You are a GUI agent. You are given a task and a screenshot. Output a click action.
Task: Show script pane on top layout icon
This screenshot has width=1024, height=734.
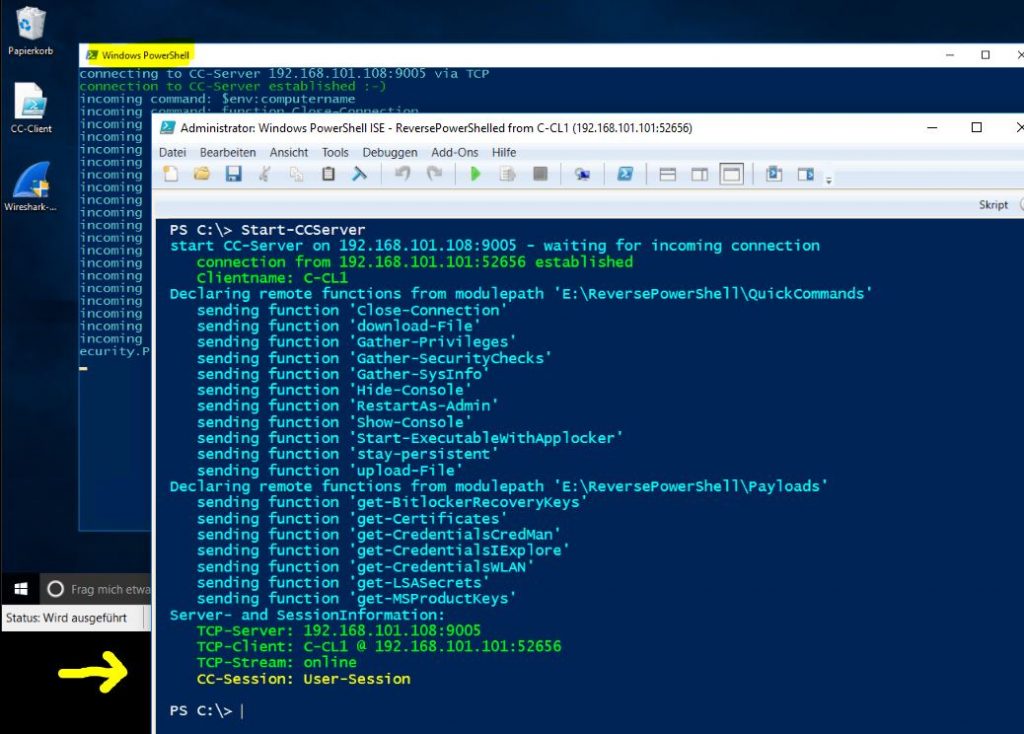click(667, 174)
